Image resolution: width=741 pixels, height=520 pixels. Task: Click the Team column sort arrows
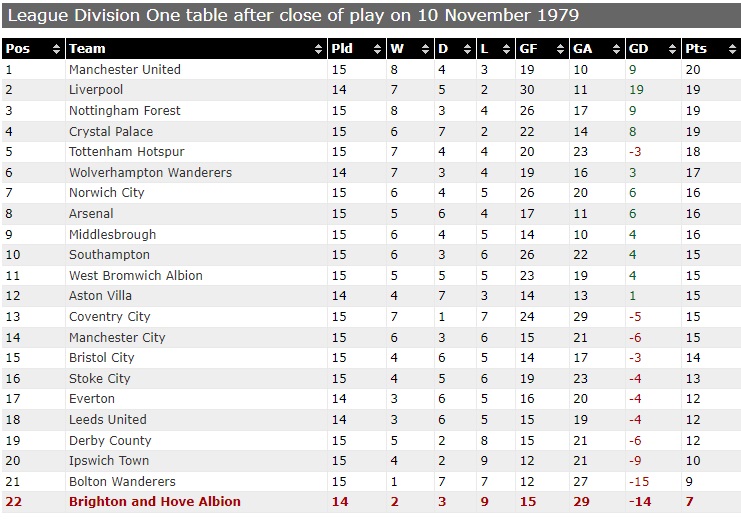318,49
